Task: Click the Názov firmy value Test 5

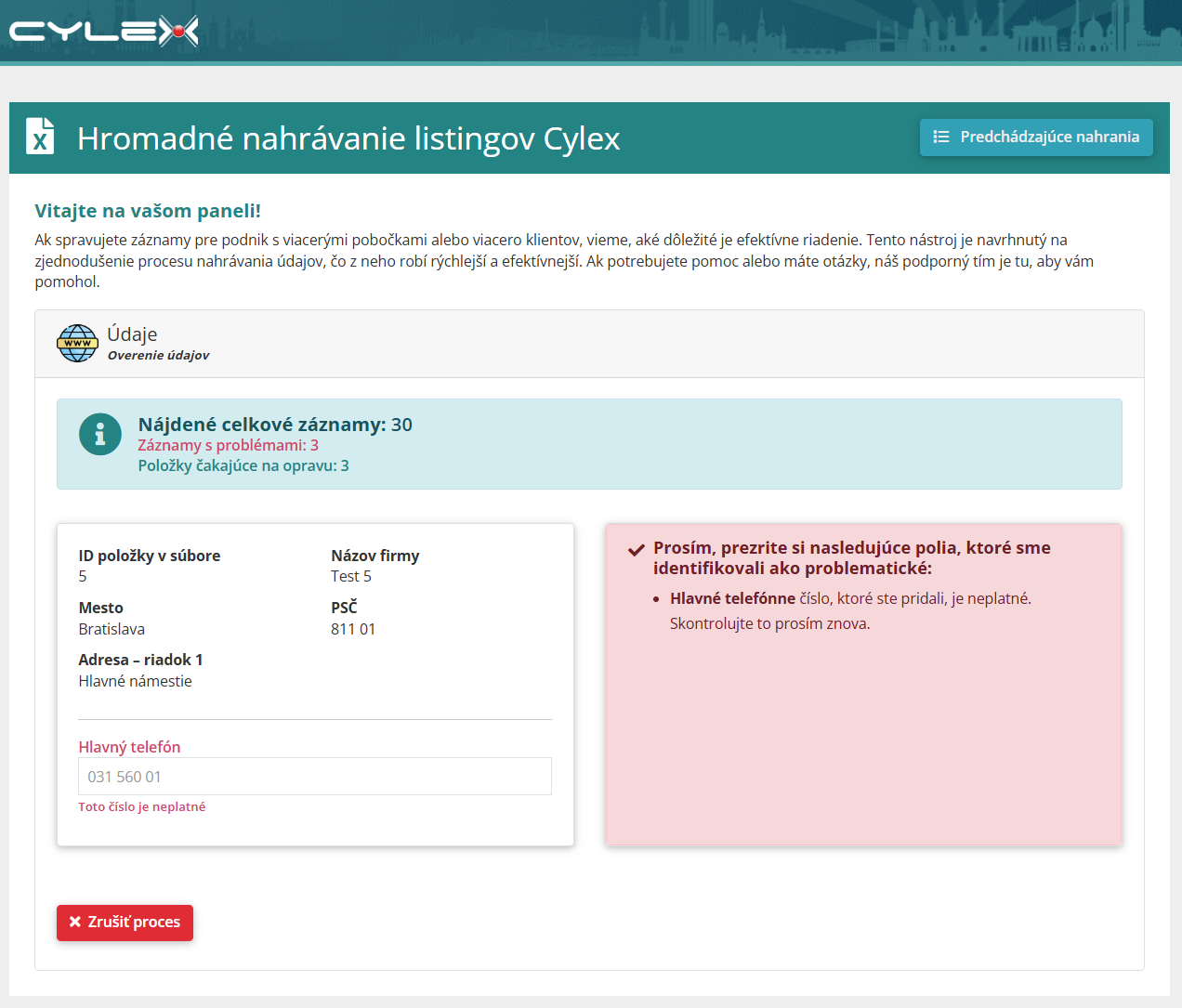Action: 351,576
